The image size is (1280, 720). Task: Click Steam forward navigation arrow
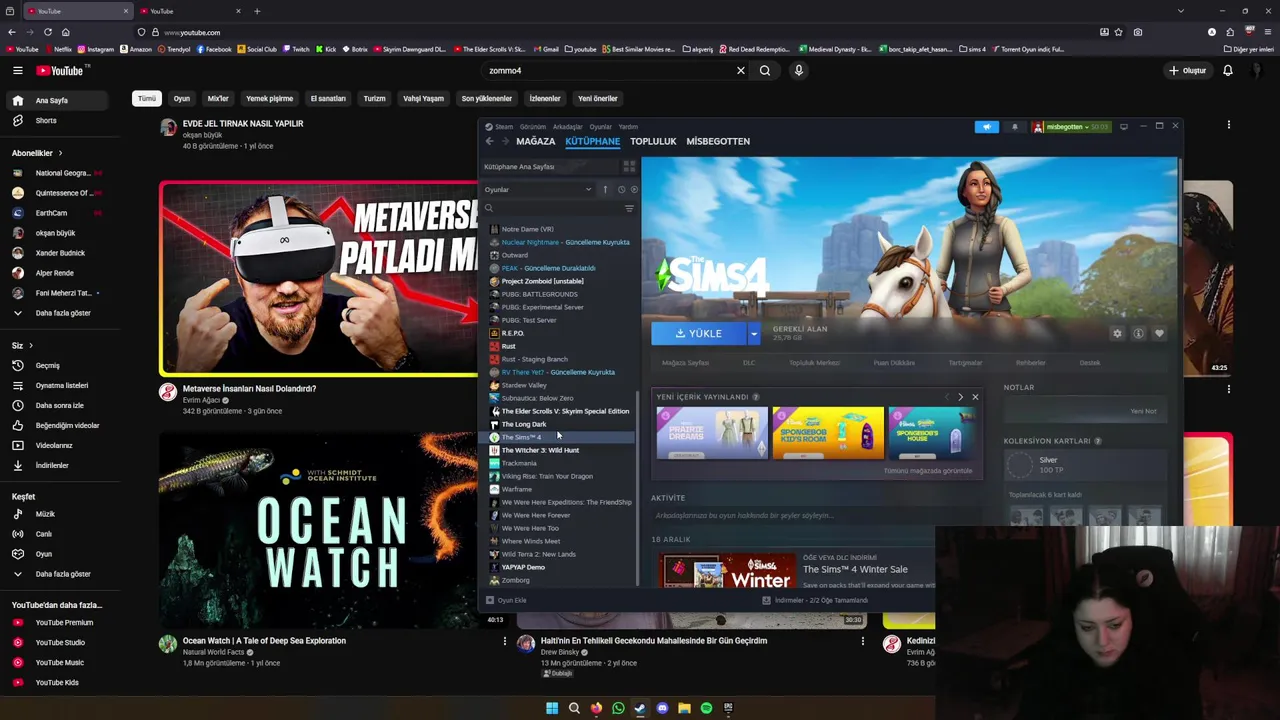(504, 141)
